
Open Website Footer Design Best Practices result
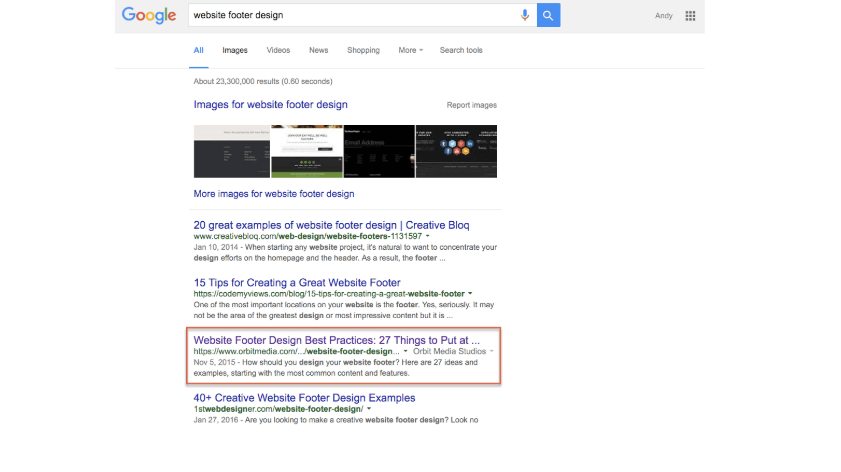337,340
